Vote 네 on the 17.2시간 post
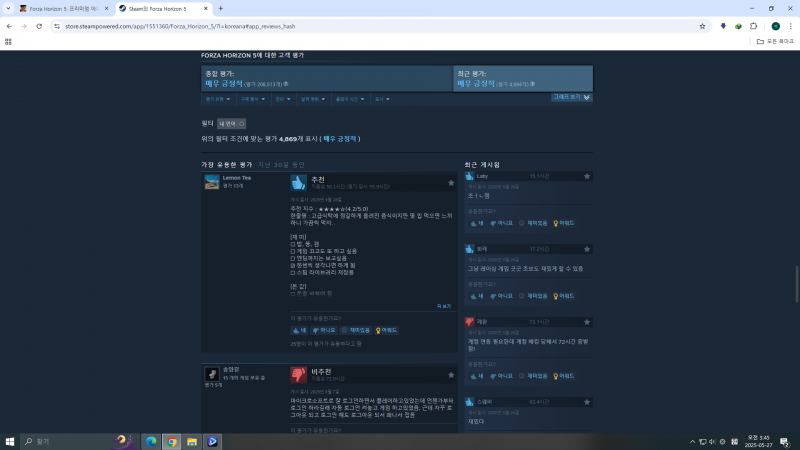Image resolution: width=800 pixels, height=450 pixels. click(x=477, y=296)
